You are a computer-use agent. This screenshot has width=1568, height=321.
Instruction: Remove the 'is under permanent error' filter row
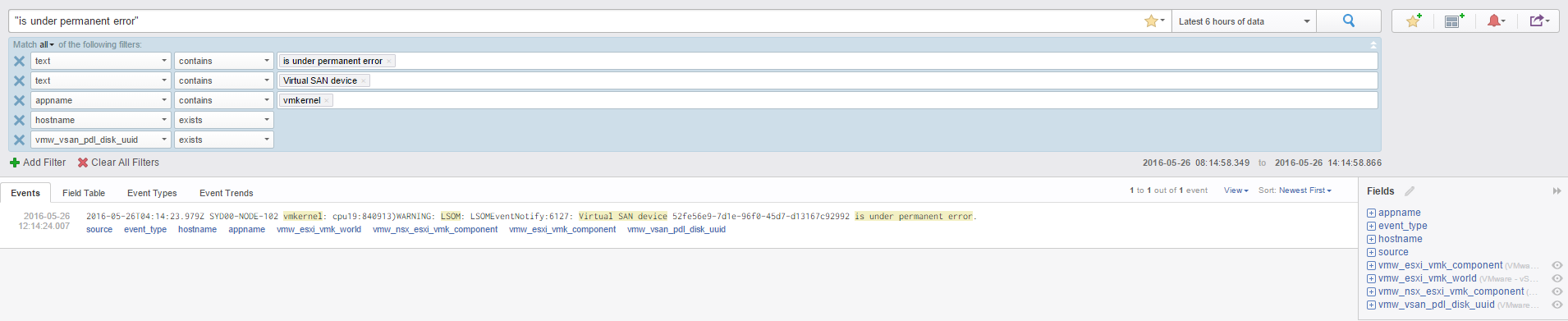pos(19,61)
